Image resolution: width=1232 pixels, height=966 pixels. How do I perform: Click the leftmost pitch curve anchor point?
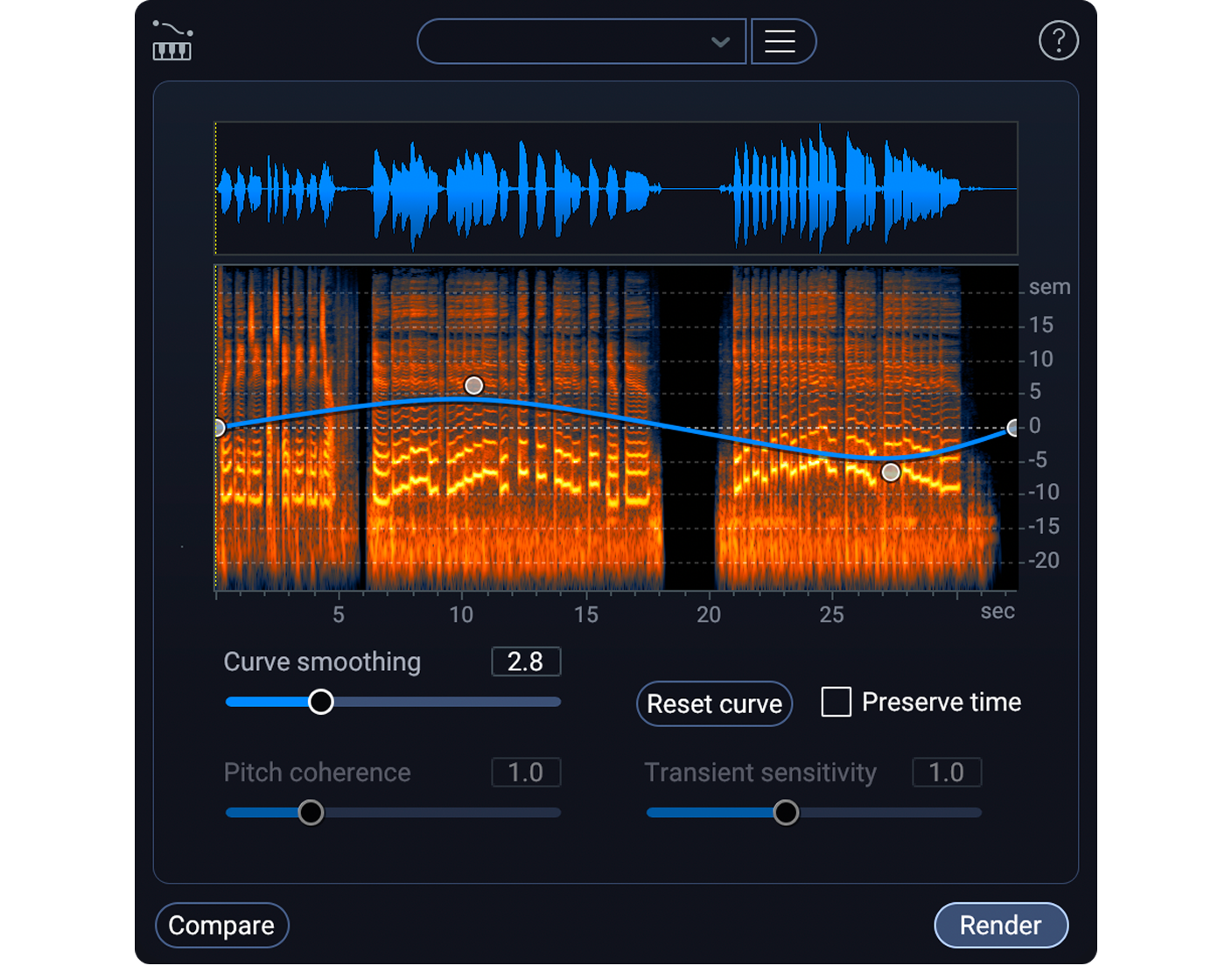point(219,427)
